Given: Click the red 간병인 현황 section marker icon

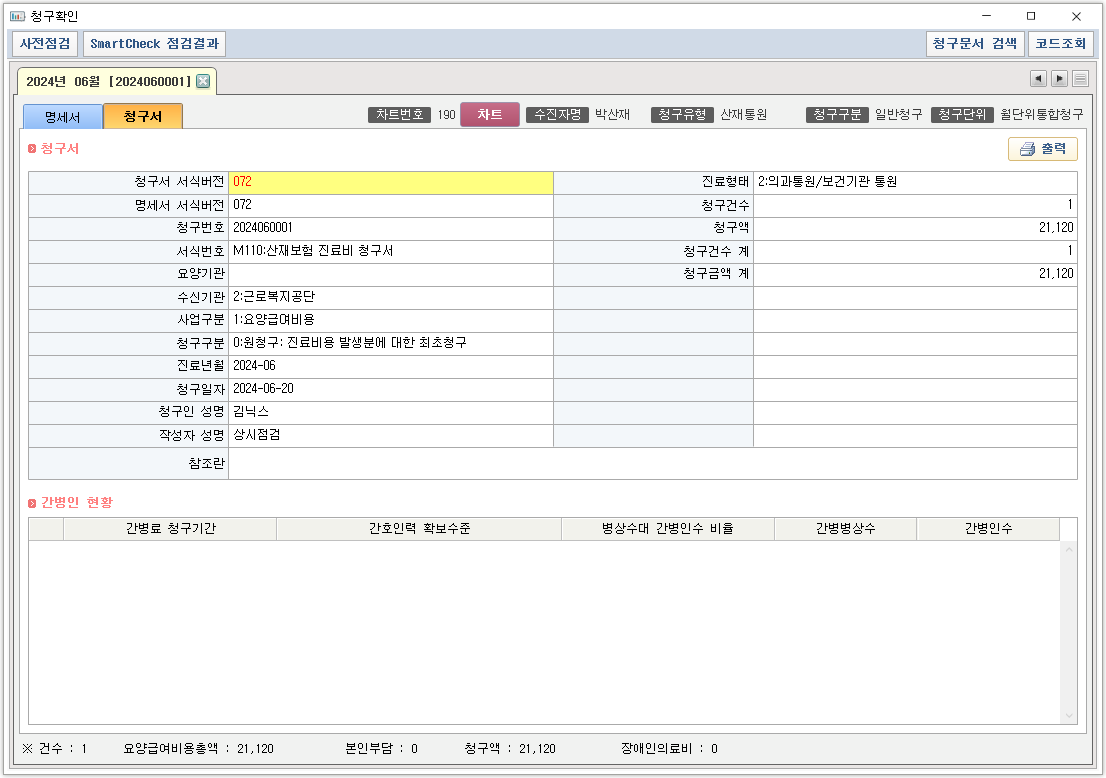Looking at the screenshot, I should coord(32,502).
